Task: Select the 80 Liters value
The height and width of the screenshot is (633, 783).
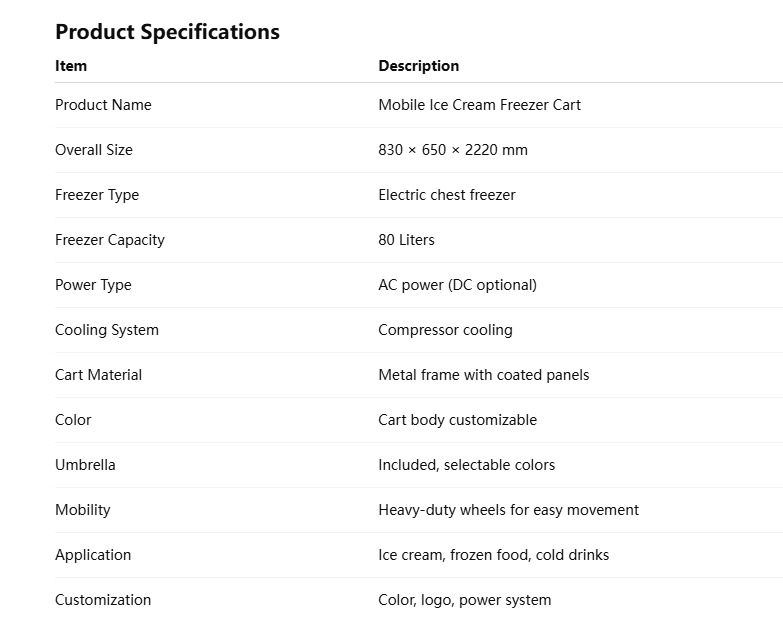Action: coord(406,240)
